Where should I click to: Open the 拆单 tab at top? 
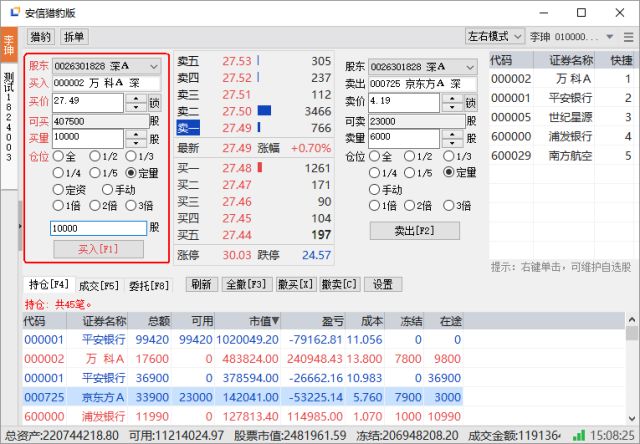pyautogui.click(x=74, y=37)
